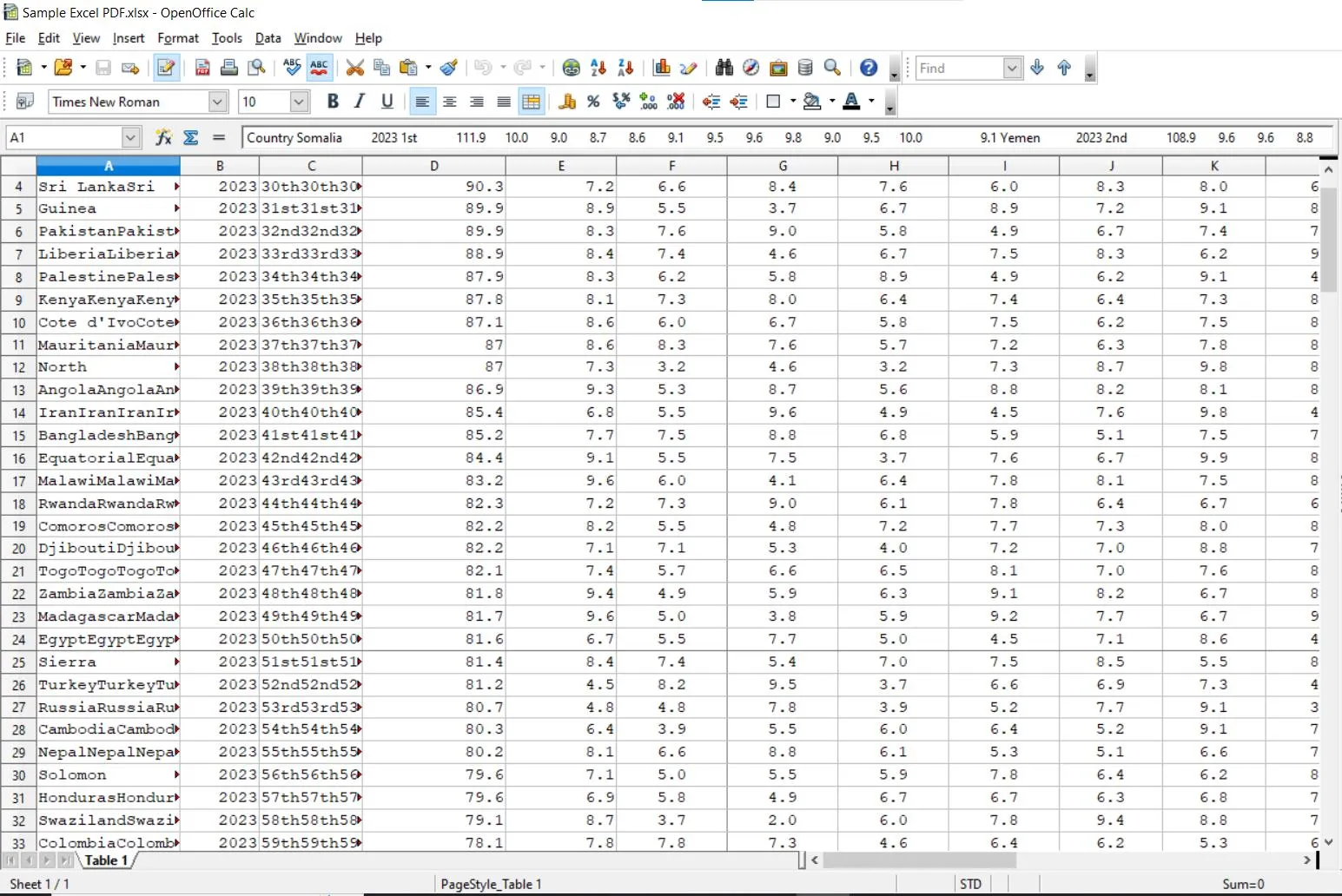Open the Data menu

point(268,38)
